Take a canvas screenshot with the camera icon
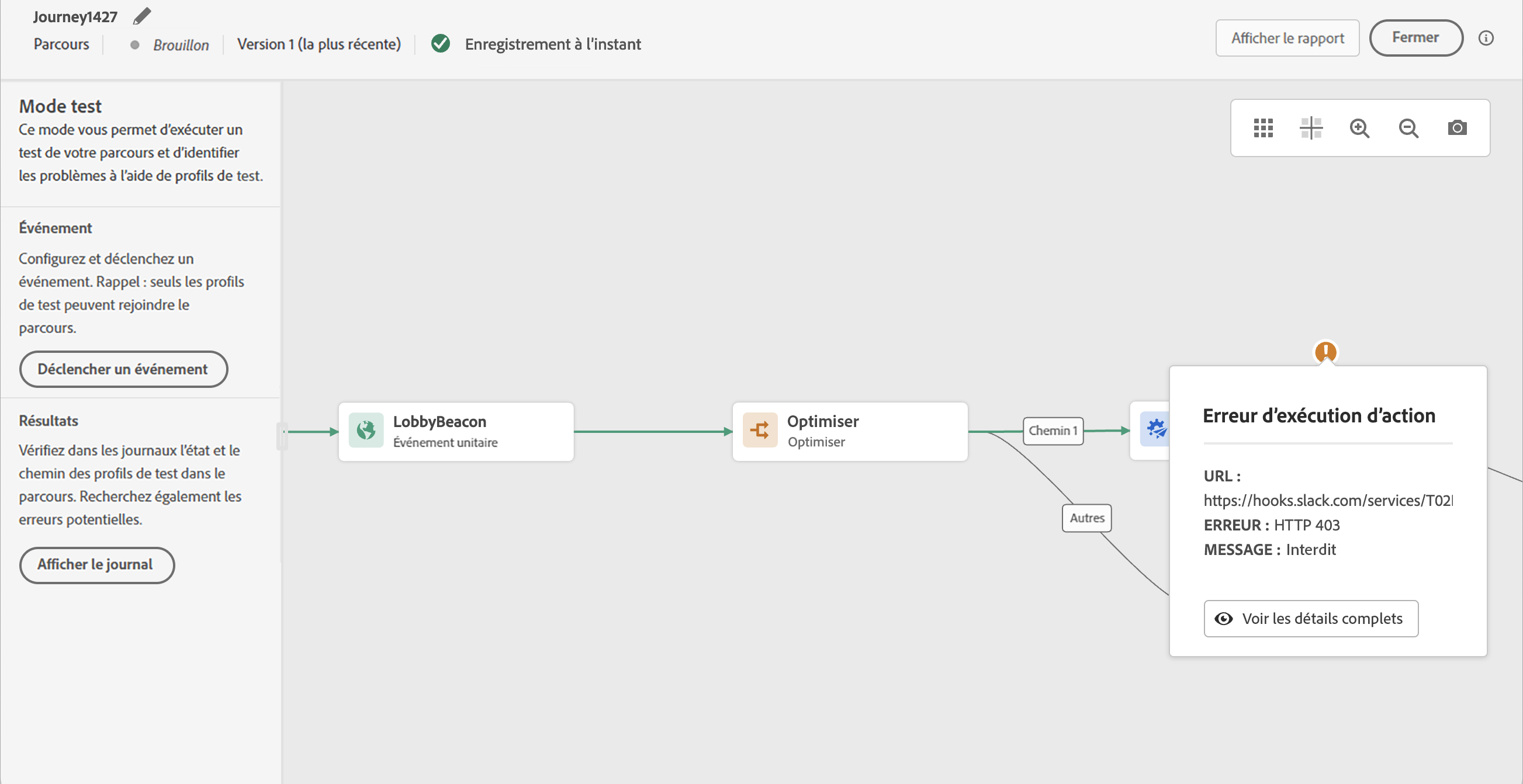This screenshot has width=1523, height=784. click(x=1457, y=128)
